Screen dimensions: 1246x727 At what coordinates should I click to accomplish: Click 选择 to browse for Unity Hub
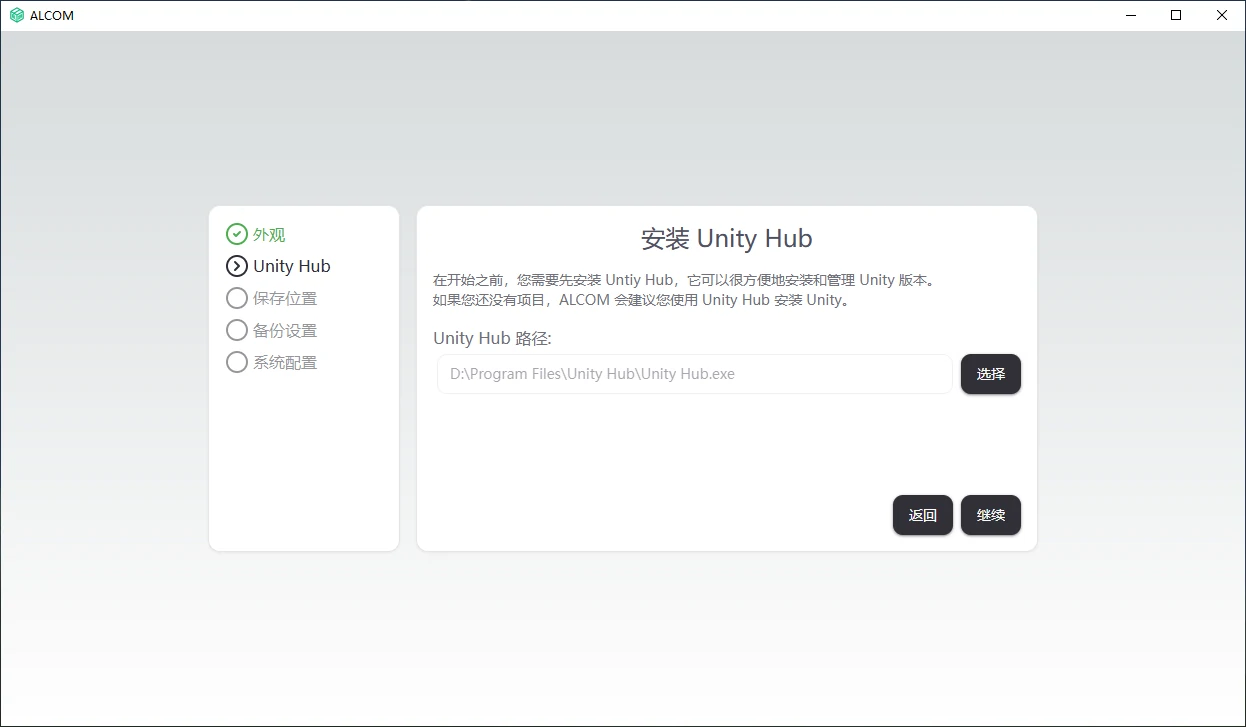[x=990, y=373]
